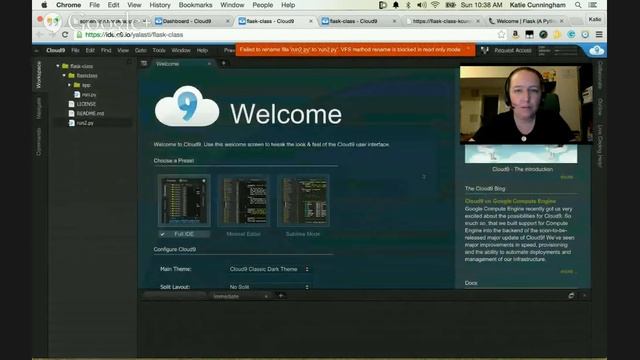Open the Cloud9 Help menu
640x360 pixels.
click(x=202, y=50)
